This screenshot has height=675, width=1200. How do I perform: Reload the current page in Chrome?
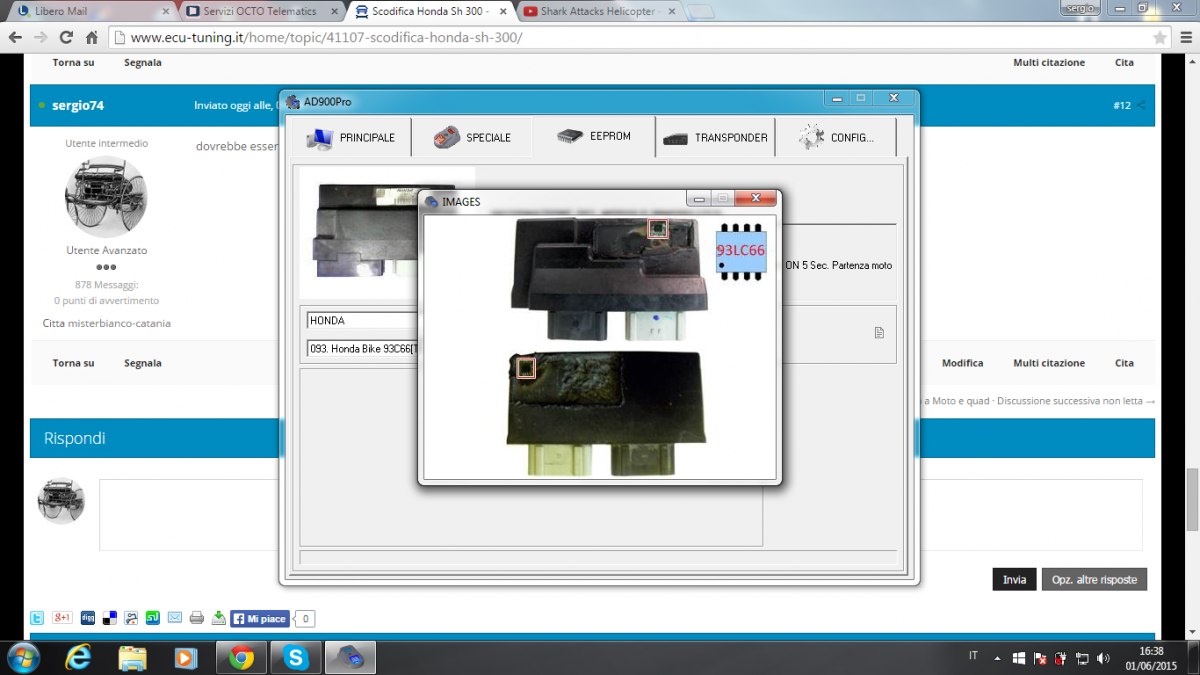(x=66, y=37)
